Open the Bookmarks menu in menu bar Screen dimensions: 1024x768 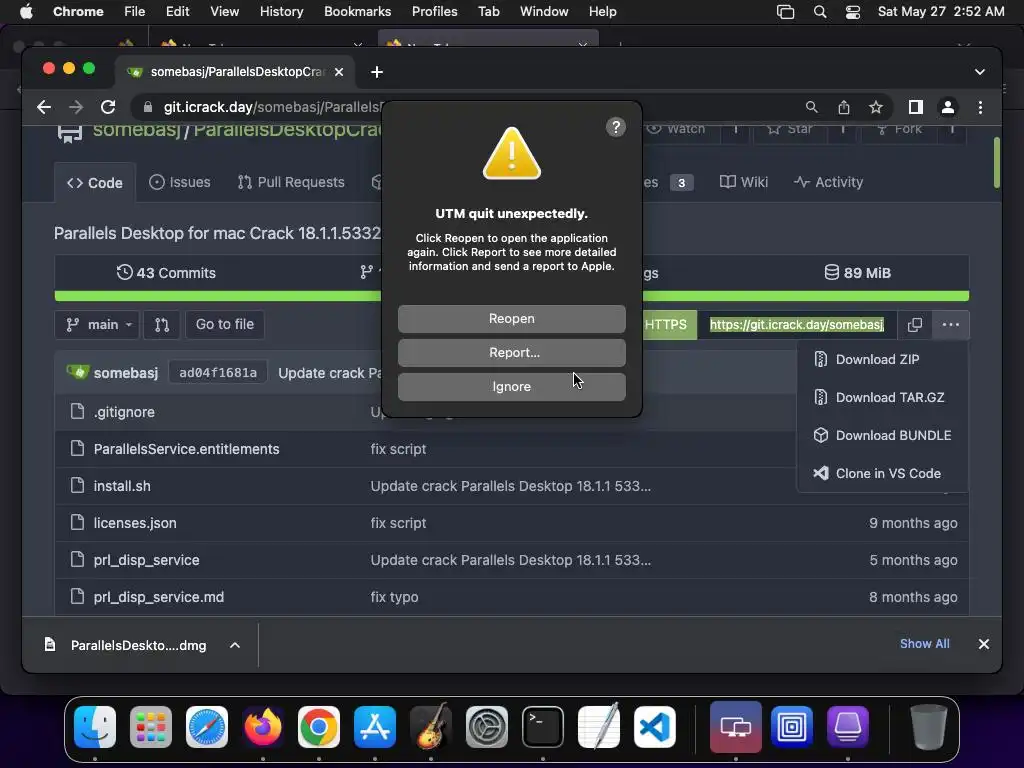pos(357,12)
